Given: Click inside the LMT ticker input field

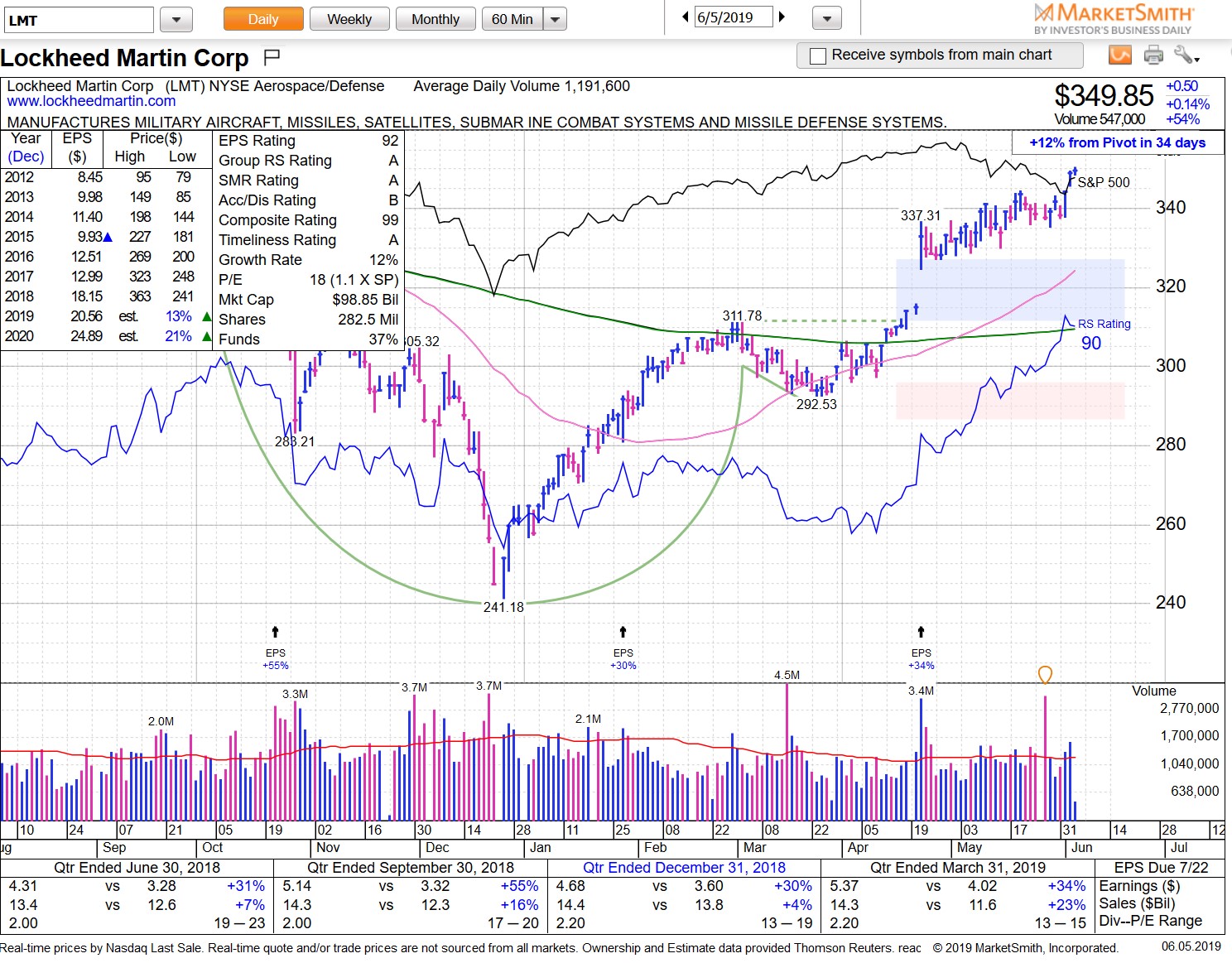Looking at the screenshot, I should point(78,18).
